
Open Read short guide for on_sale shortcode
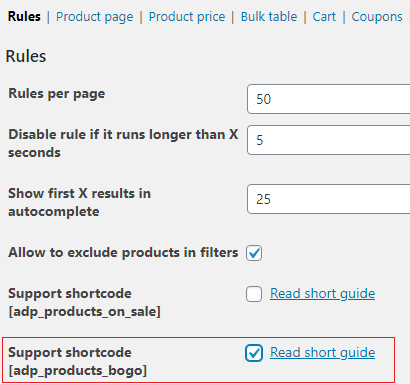pos(322,294)
